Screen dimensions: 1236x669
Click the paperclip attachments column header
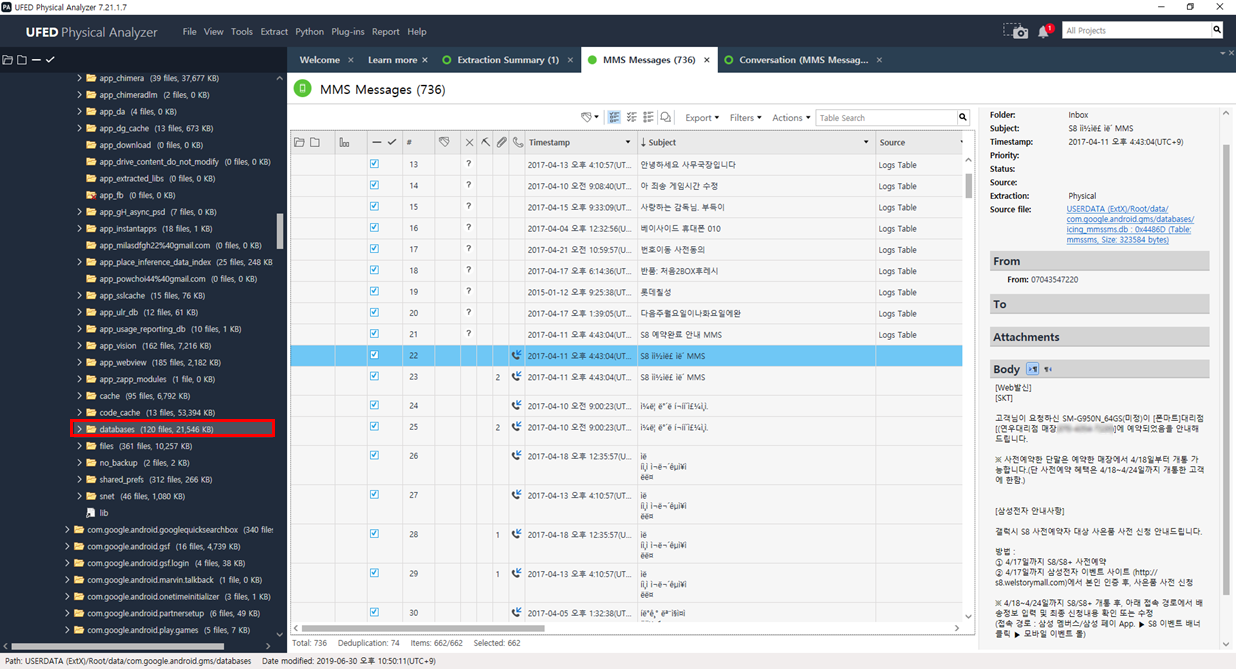(x=502, y=143)
